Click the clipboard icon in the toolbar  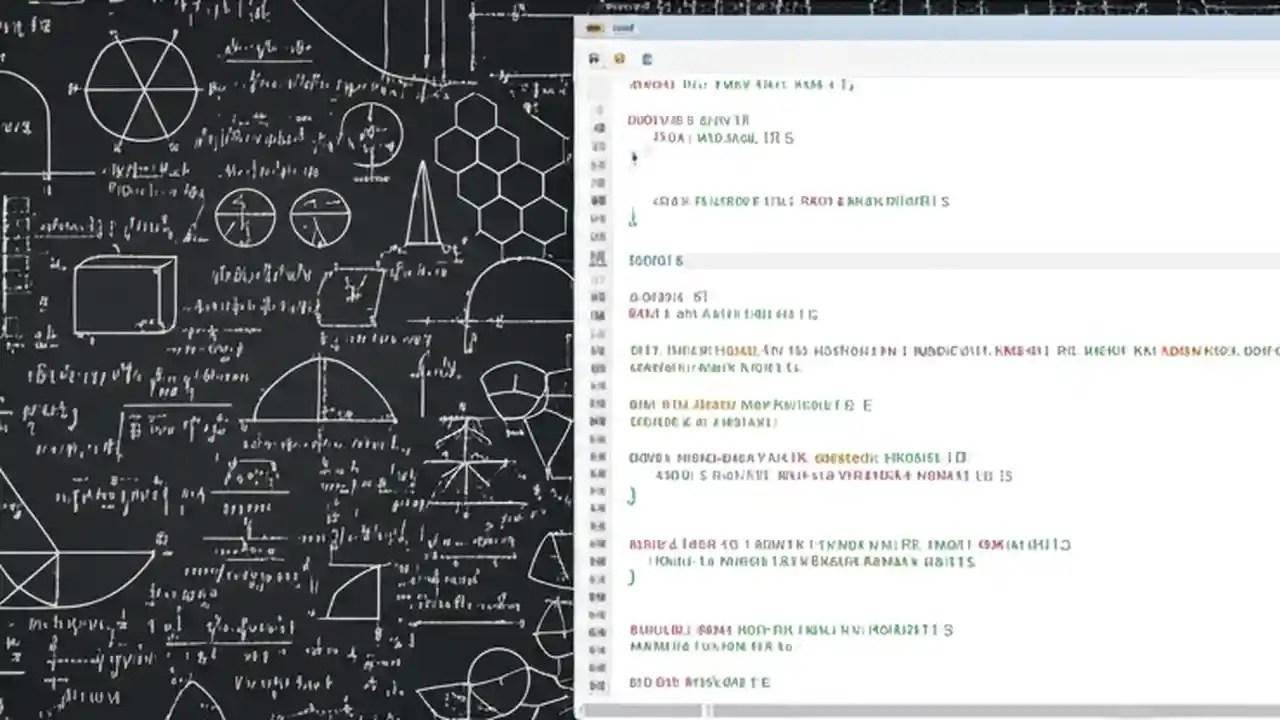(646, 59)
